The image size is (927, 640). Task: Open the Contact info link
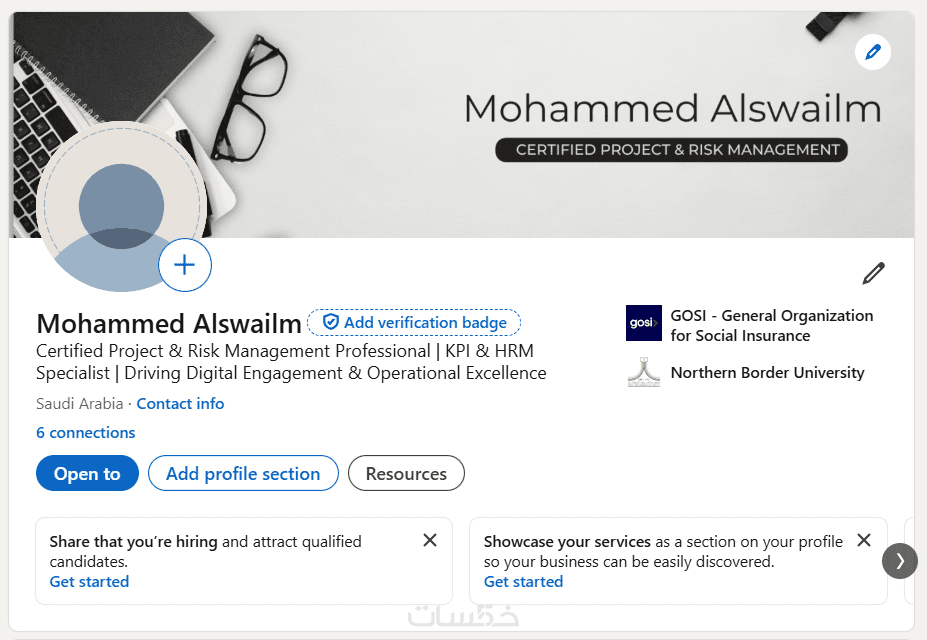180,404
